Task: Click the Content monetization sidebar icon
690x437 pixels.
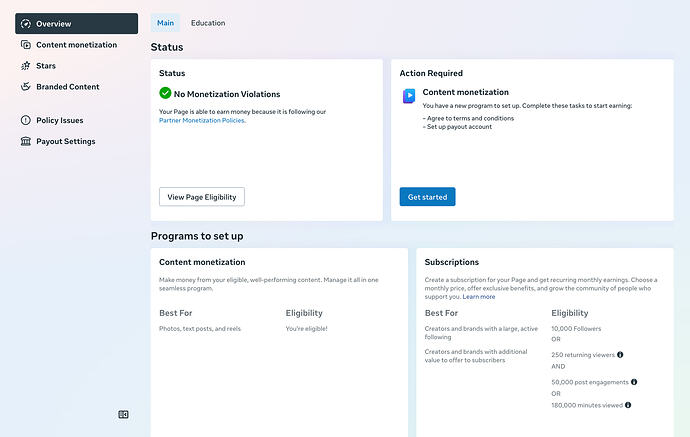Action: click(x=26, y=45)
